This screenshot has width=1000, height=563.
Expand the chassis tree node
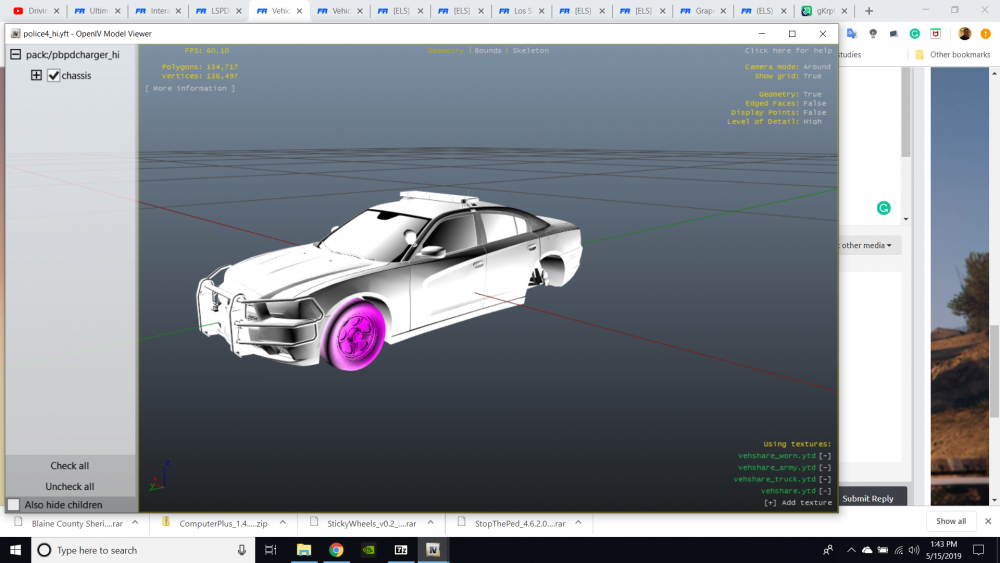[x=36, y=75]
